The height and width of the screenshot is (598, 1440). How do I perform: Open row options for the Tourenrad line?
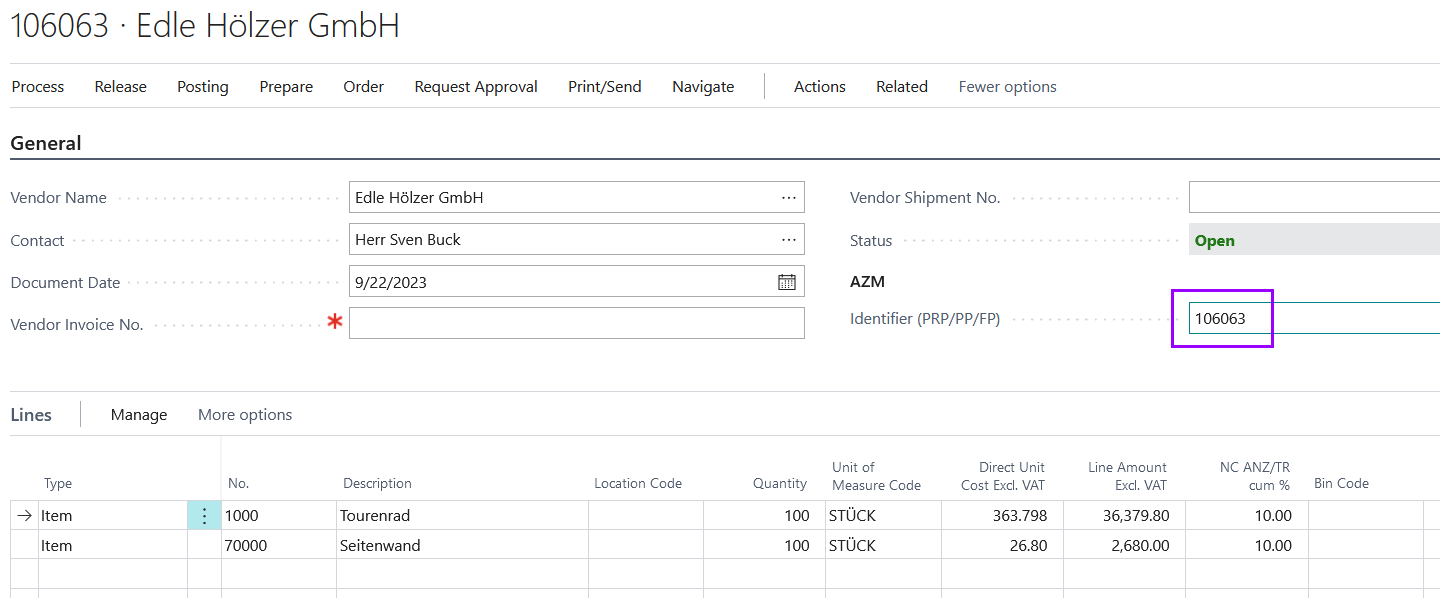[204, 516]
